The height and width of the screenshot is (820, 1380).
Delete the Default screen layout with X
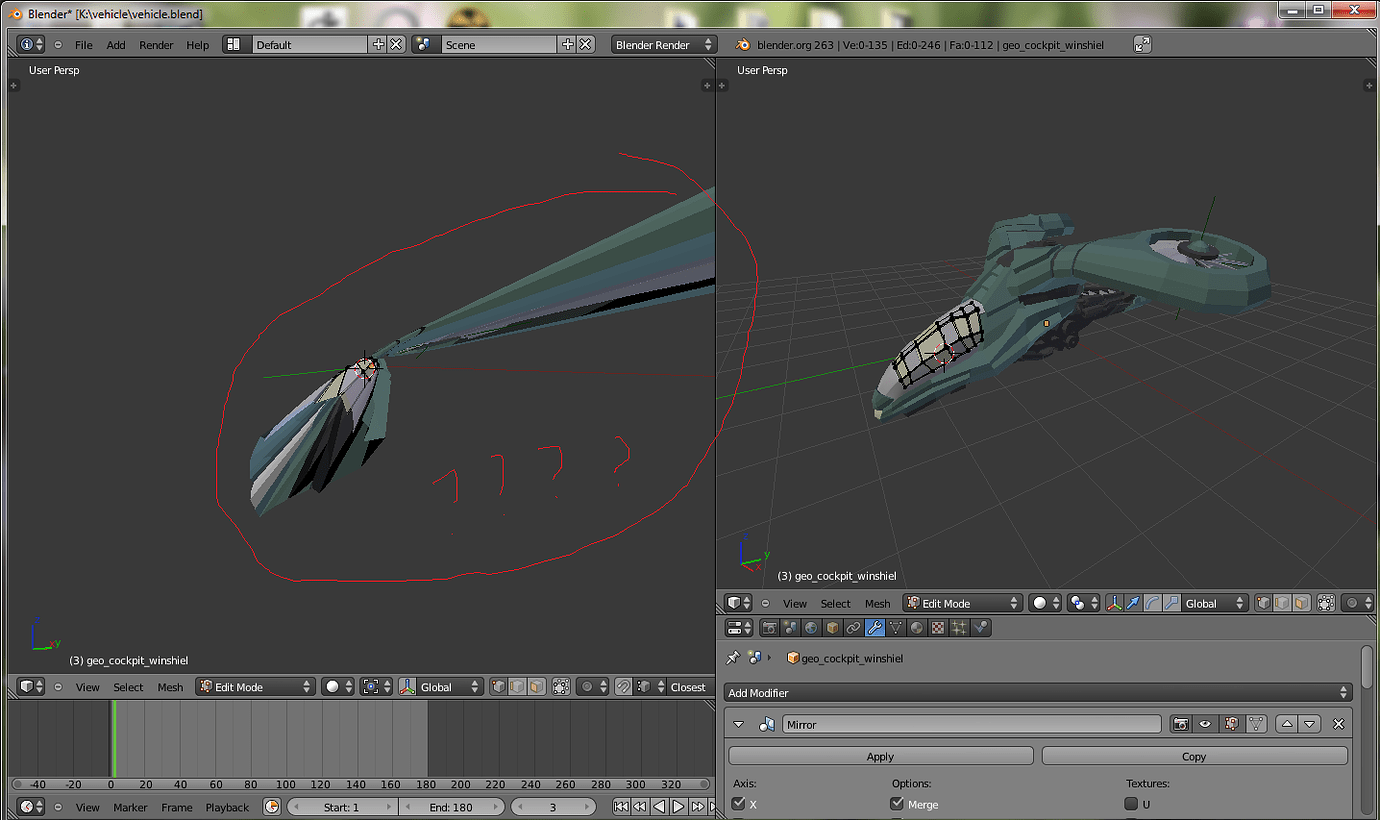click(396, 44)
